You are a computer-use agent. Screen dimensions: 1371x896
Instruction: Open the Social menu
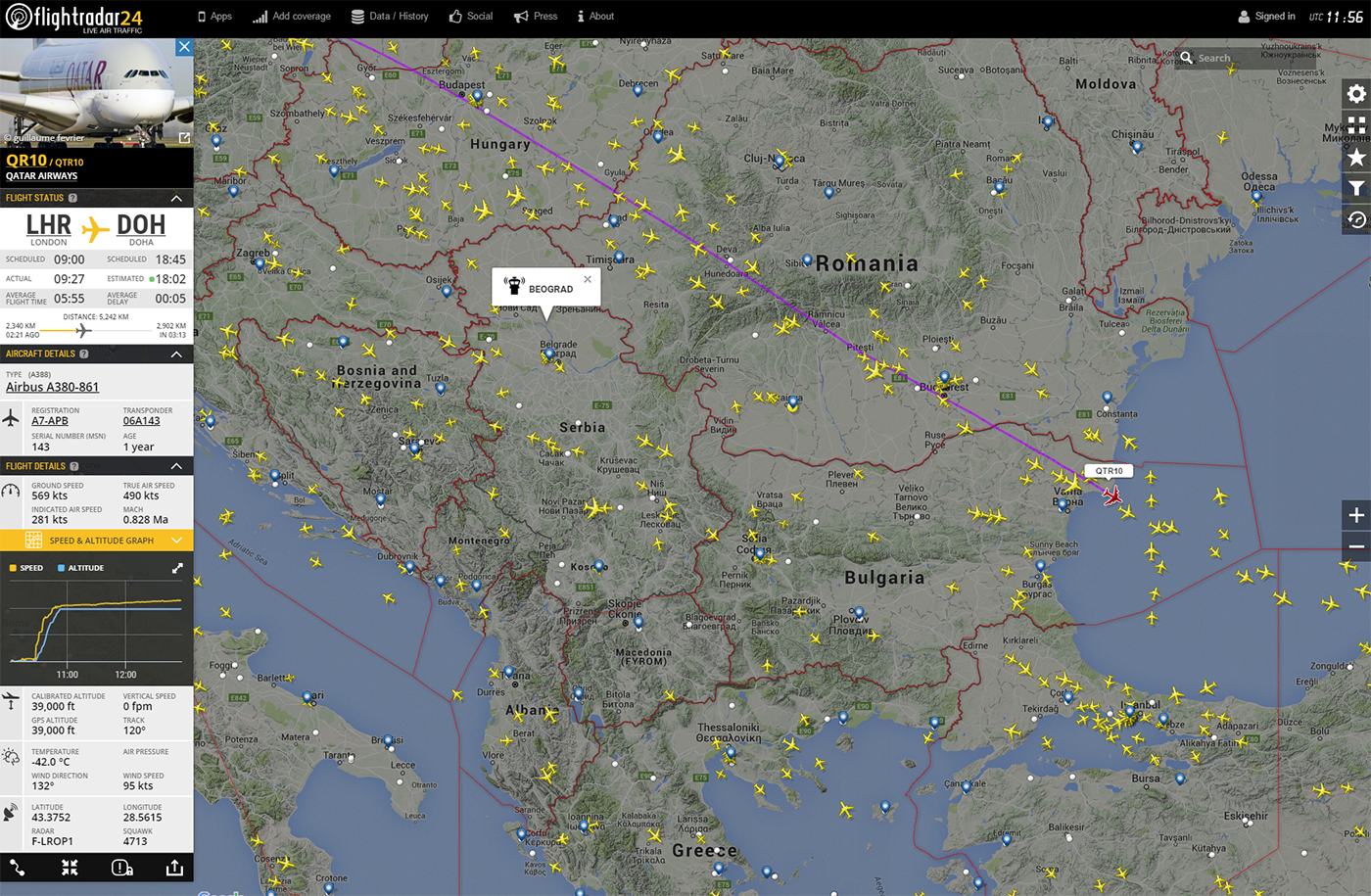pos(471,17)
